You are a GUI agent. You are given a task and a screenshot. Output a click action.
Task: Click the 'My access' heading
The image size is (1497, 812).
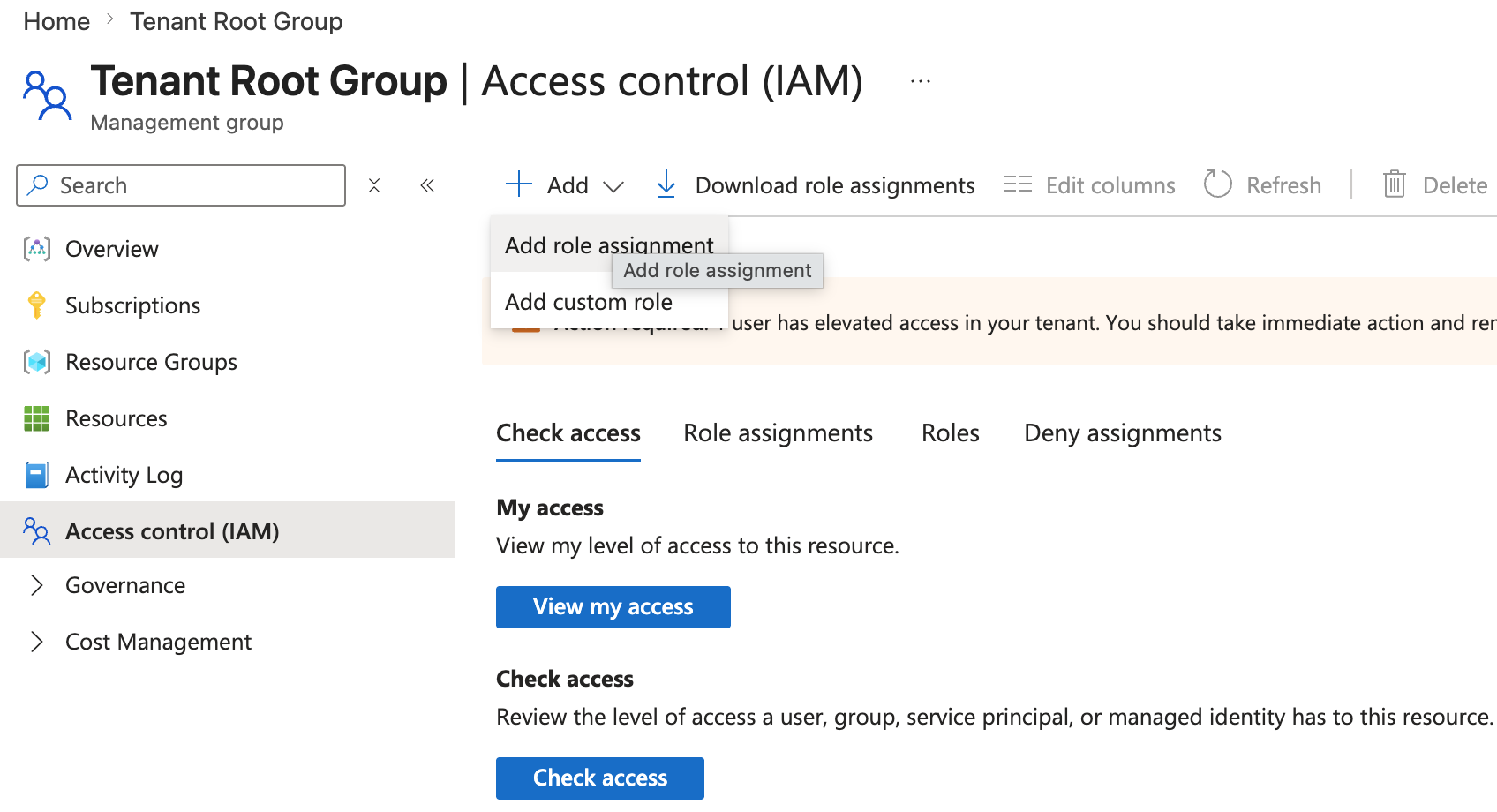coord(550,507)
